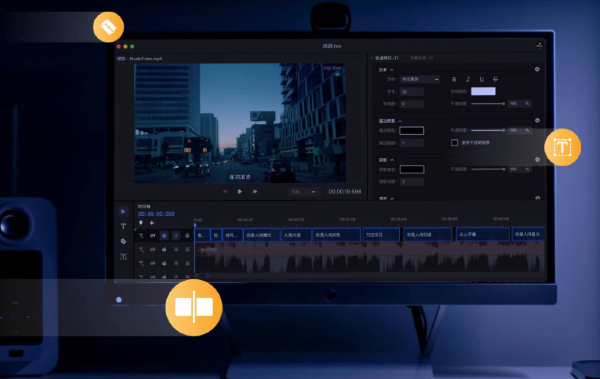Viewport: 600px width, 379px height.
Task: Tick the checkbox in the outline section
Action: pyautogui.click(x=454, y=142)
